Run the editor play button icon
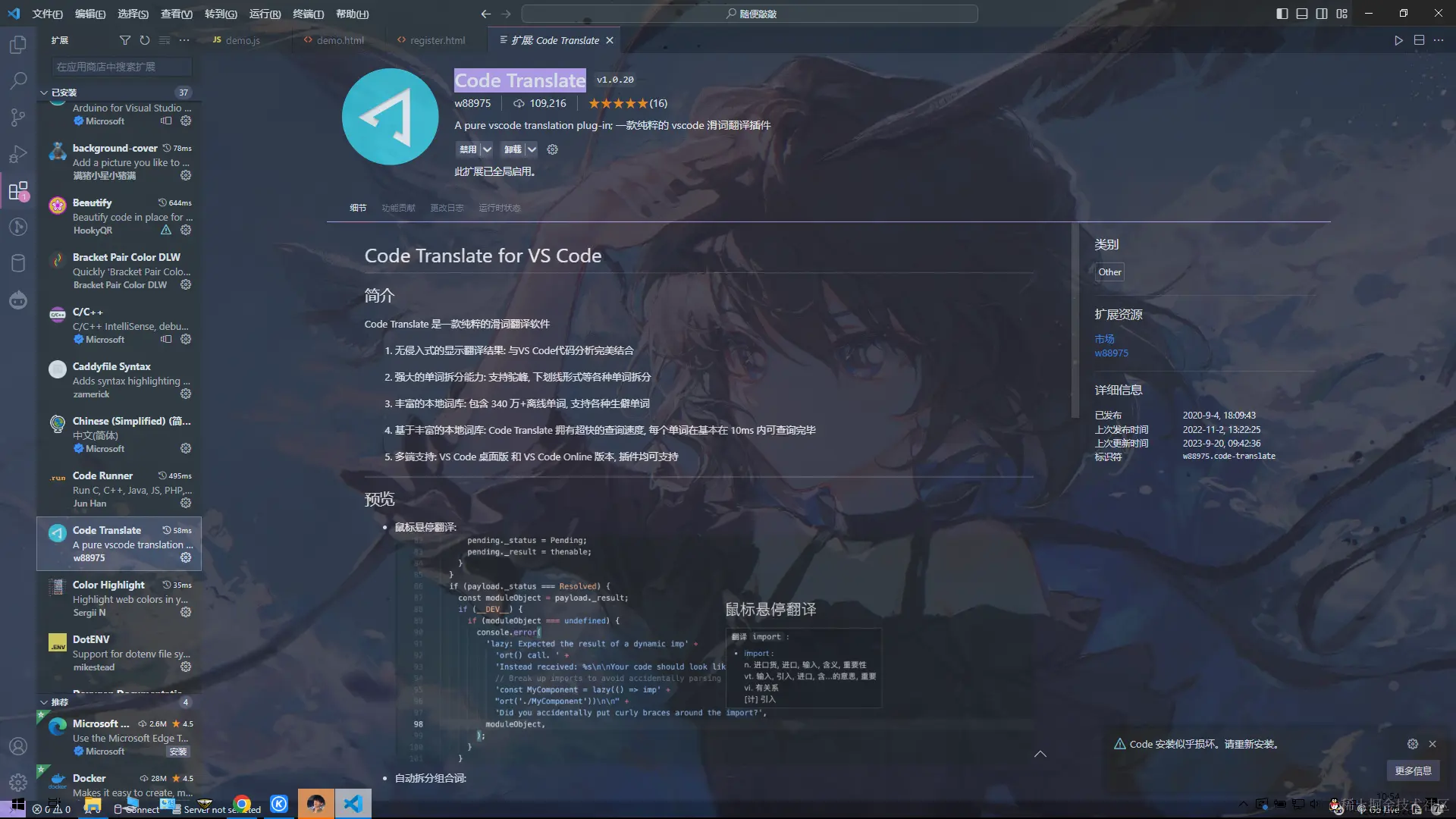This screenshot has width=1456, height=819. 1399,40
